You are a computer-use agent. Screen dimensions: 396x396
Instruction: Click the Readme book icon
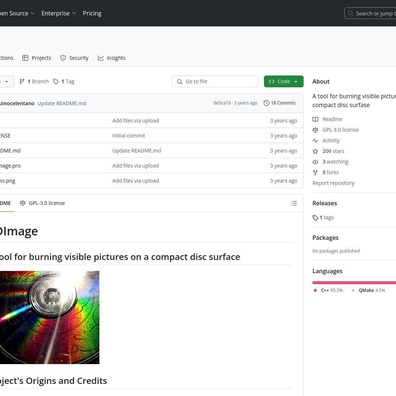(x=315, y=119)
